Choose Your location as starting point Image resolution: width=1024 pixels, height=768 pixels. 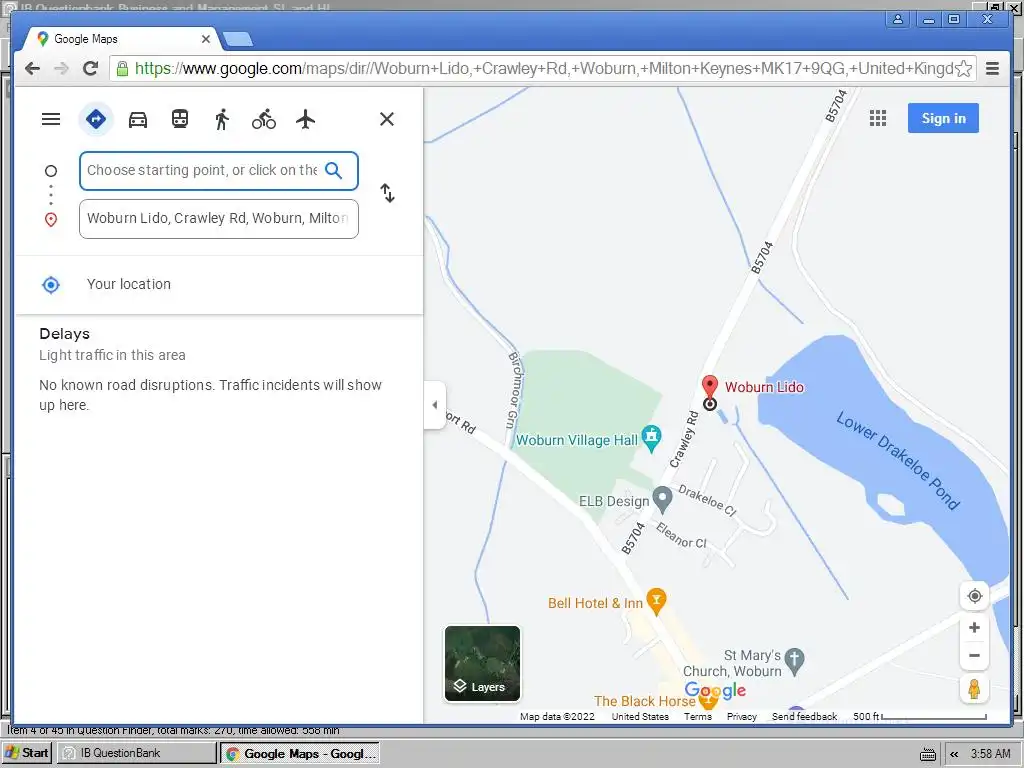219,284
